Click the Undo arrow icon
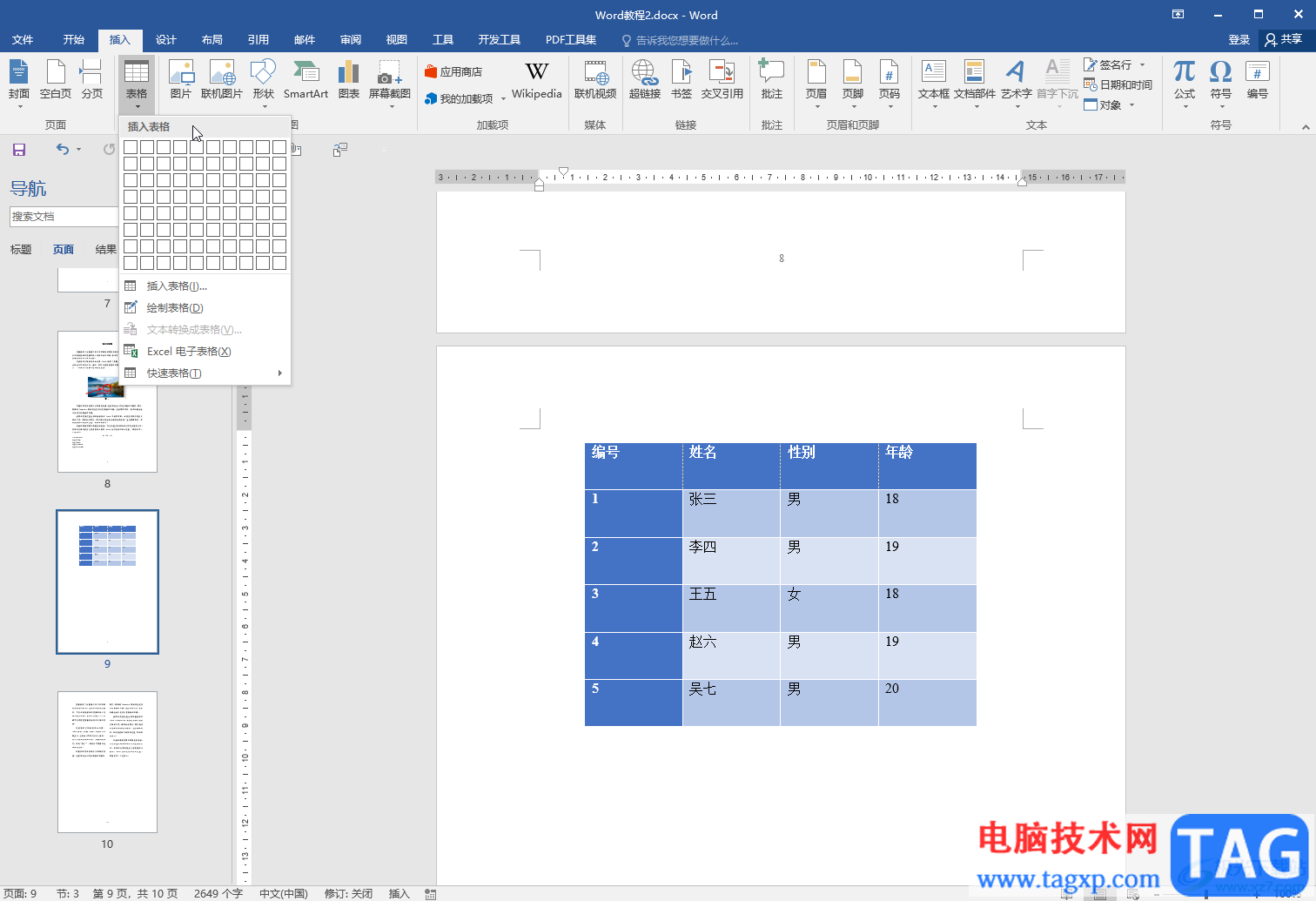The image size is (1316, 901). tap(62, 149)
